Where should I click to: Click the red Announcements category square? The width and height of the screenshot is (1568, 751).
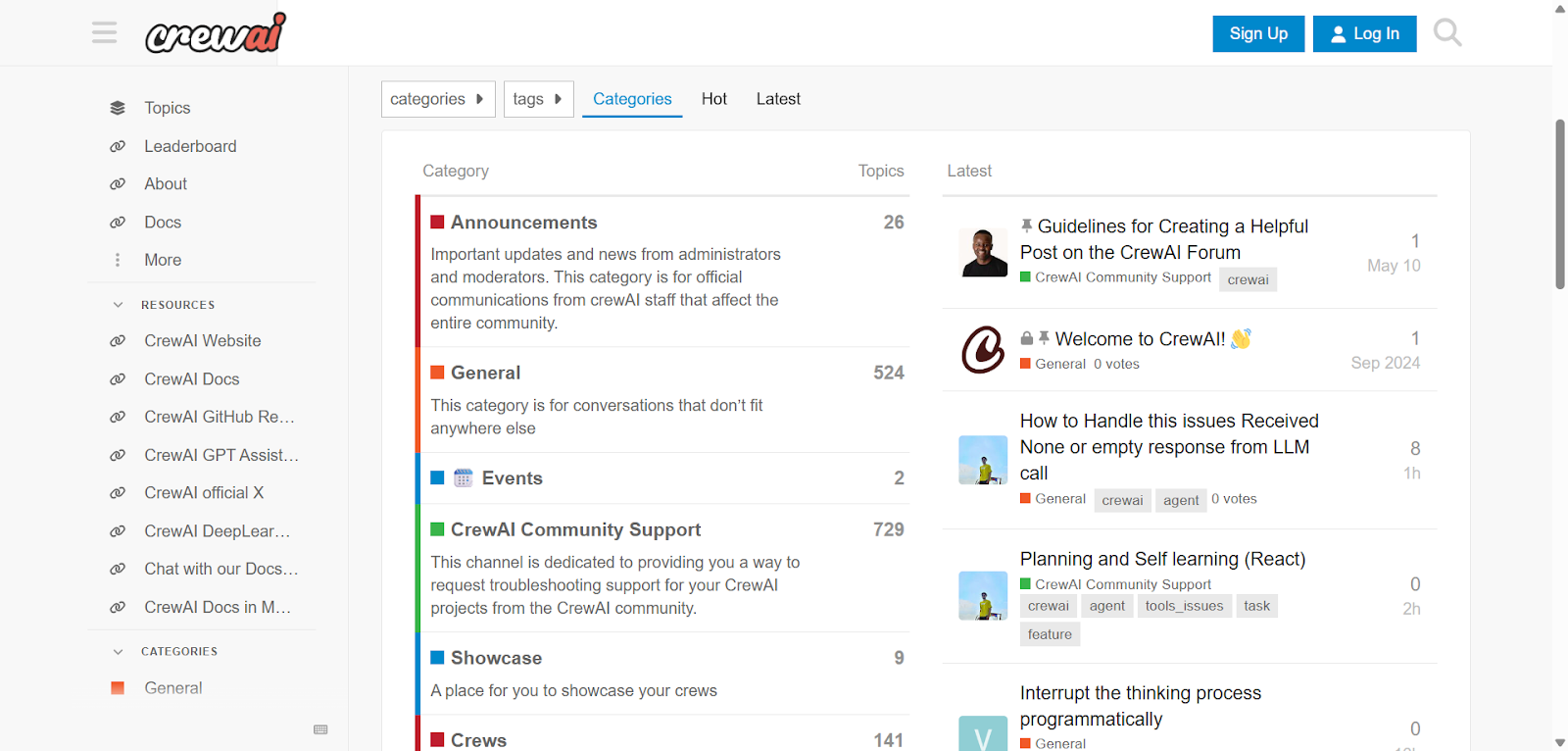(x=438, y=223)
